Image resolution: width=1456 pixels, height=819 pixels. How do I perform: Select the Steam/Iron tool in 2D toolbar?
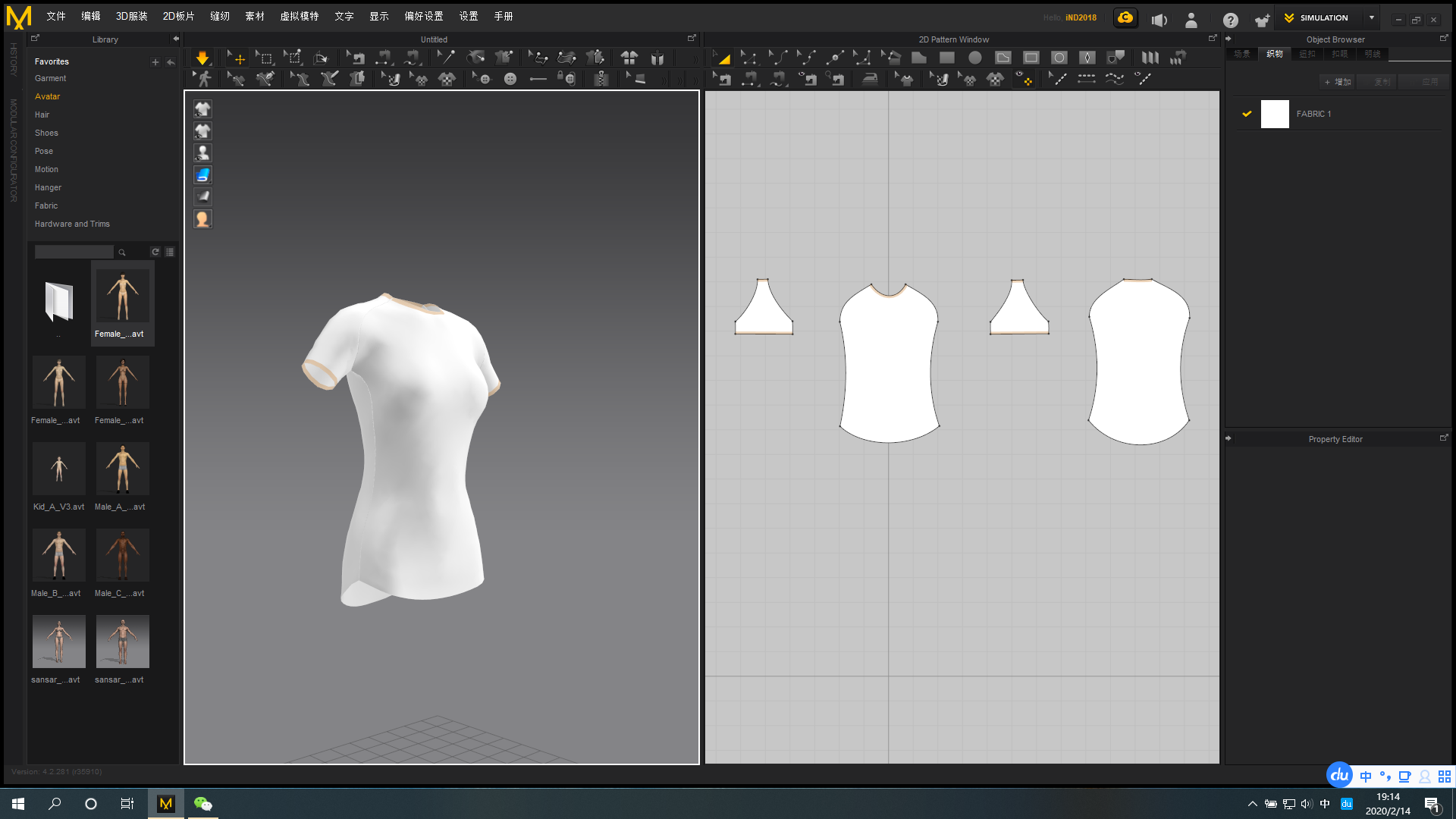(x=869, y=78)
